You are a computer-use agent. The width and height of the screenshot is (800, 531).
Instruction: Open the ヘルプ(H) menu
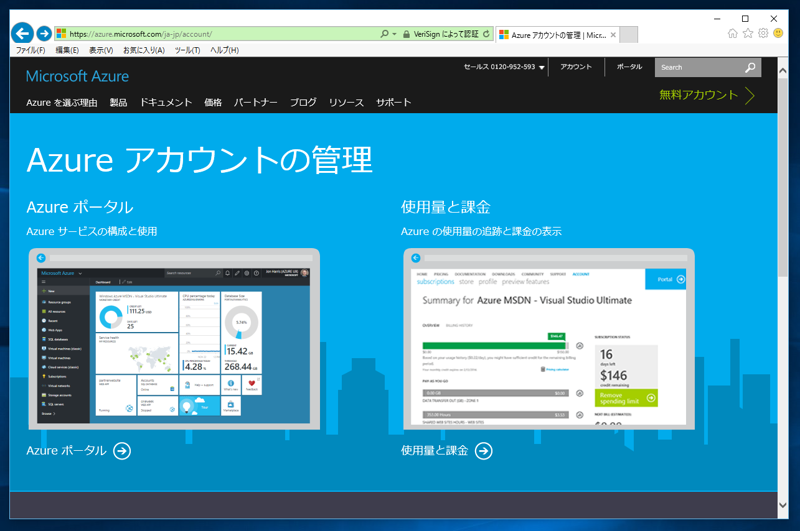(224, 50)
